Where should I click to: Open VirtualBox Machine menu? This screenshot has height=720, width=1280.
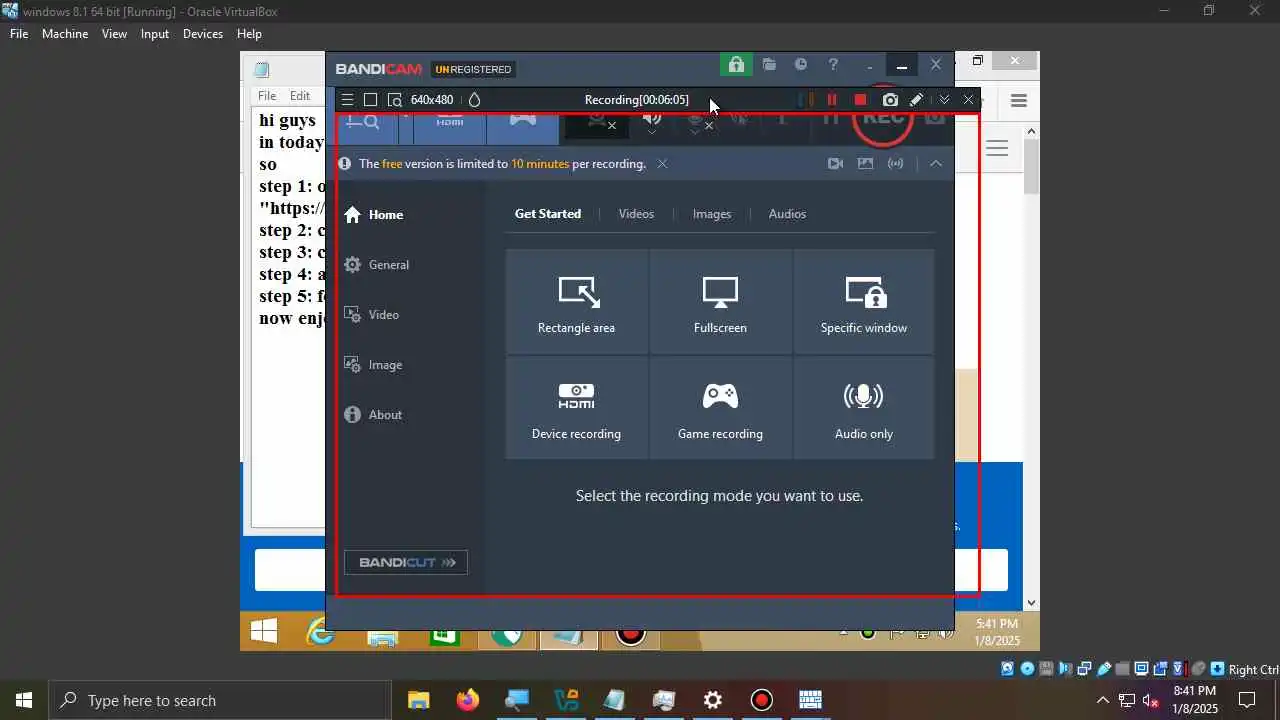tap(65, 34)
